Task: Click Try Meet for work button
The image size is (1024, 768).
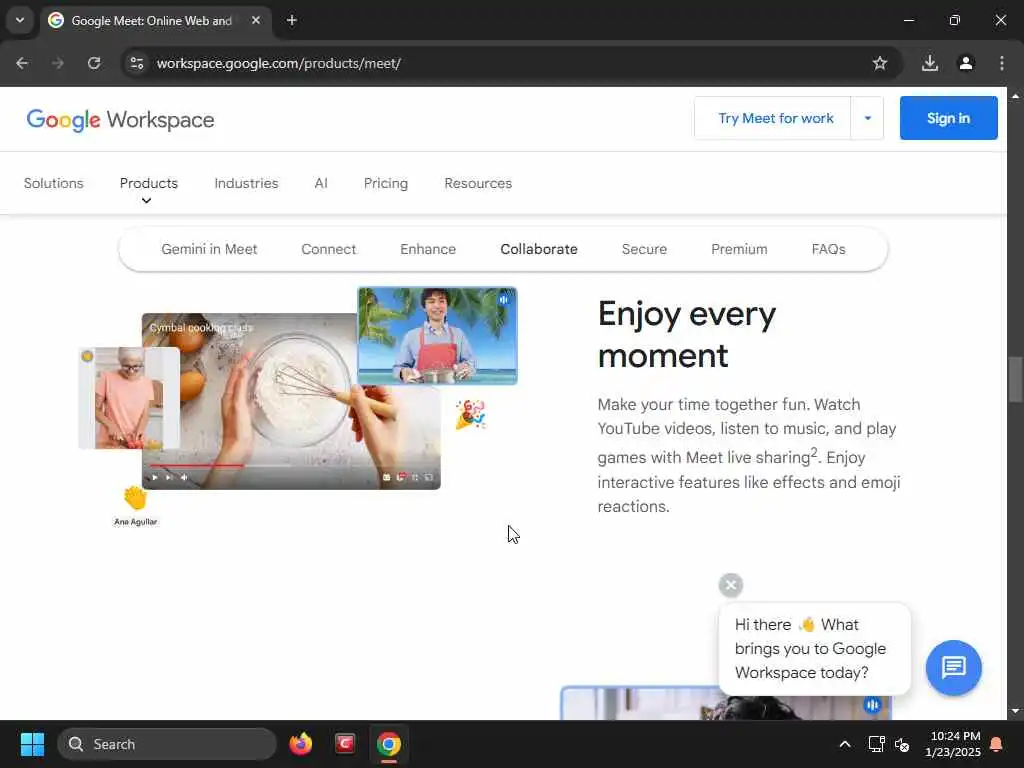Action: coord(775,118)
